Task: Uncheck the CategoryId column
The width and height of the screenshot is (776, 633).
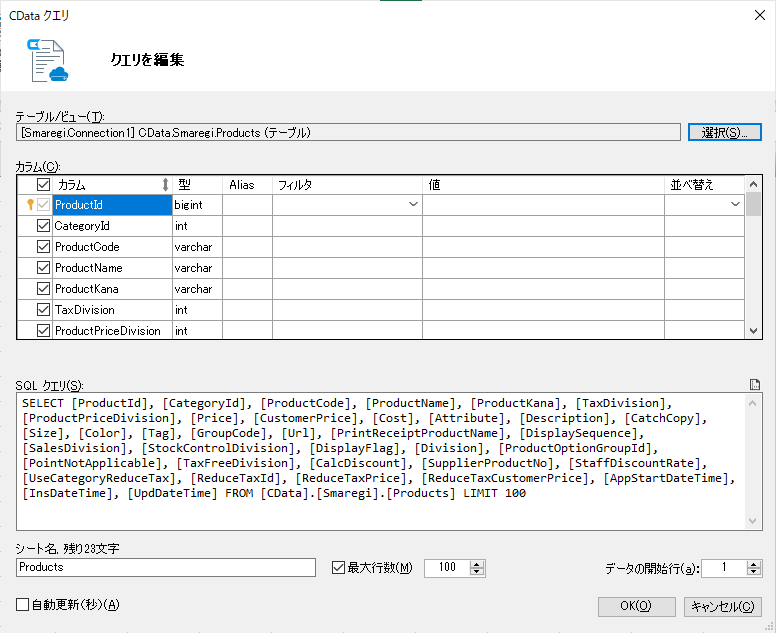Action: pos(44,226)
